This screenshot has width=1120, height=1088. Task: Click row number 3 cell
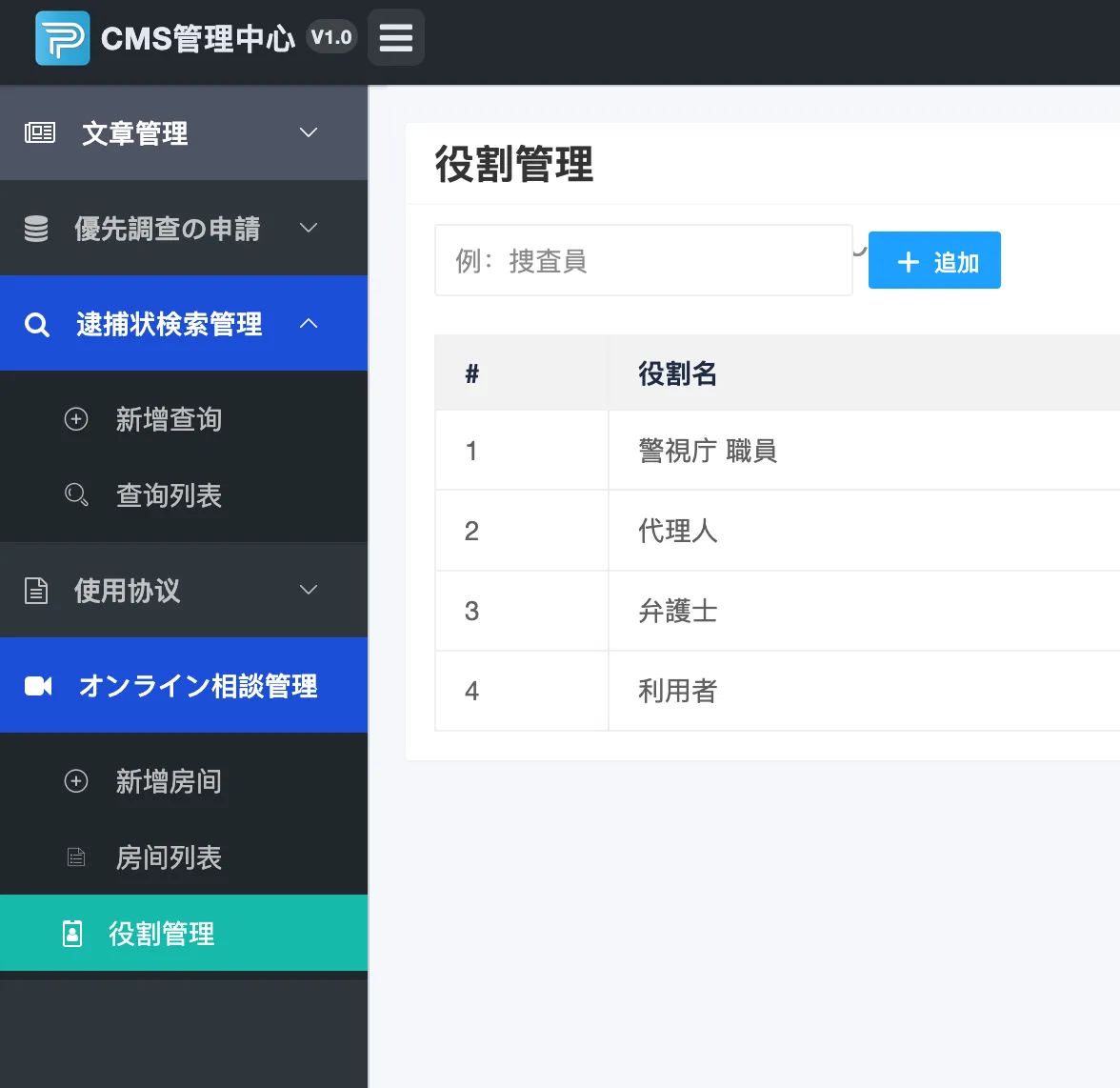click(522, 611)
